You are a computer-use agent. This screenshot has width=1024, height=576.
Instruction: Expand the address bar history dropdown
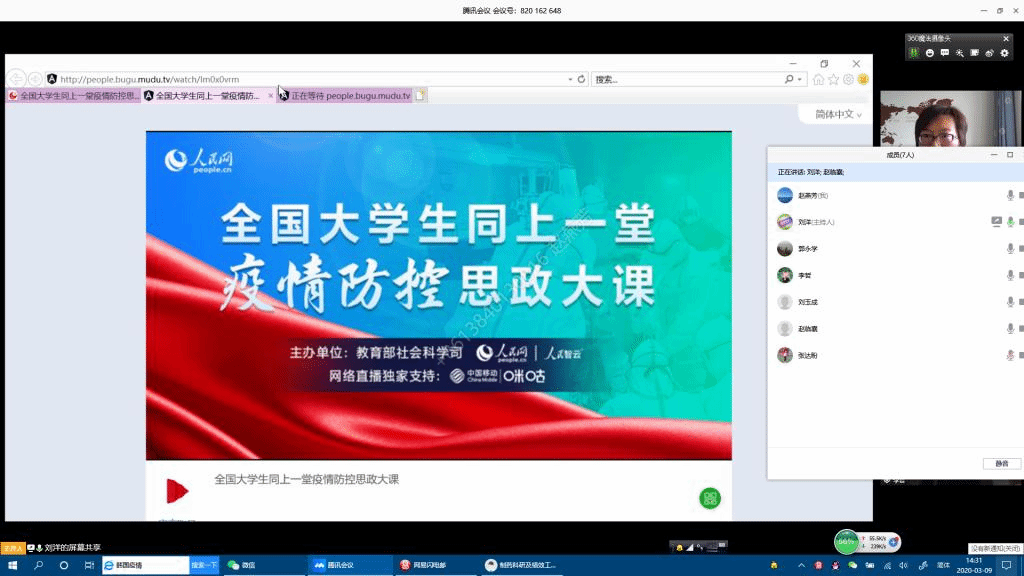tap(570, 79)
